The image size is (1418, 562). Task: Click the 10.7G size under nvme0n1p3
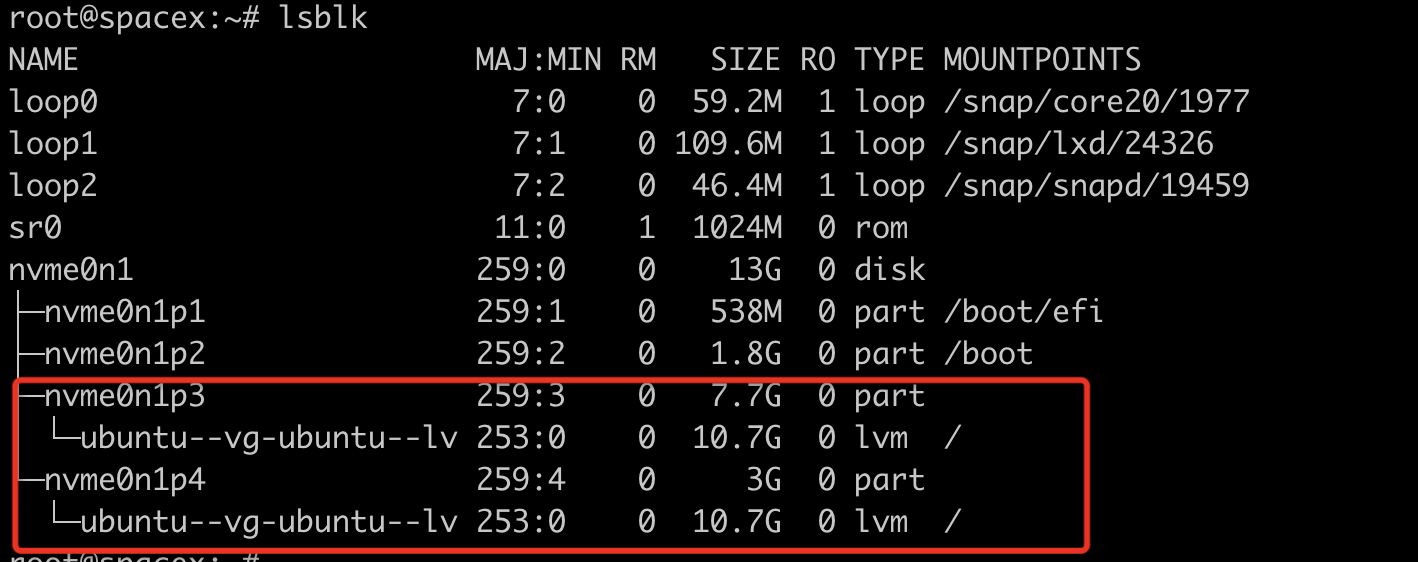click(736, 438)
